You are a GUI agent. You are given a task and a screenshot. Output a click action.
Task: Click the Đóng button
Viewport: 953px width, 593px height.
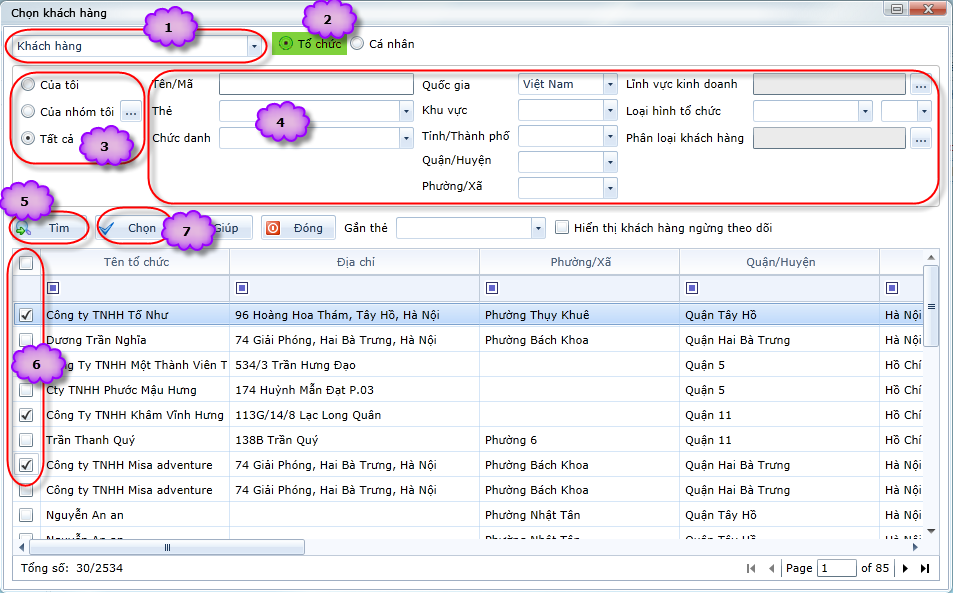pos(298,228)
